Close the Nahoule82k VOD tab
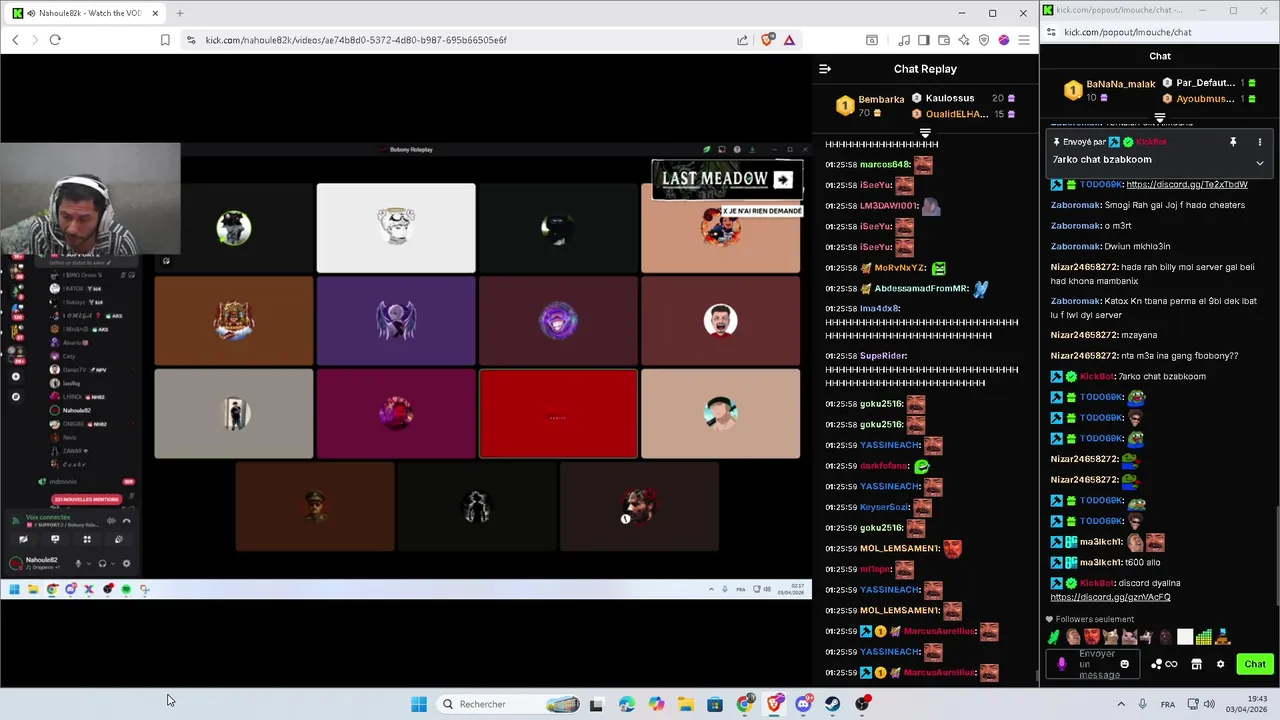Screen dimensions: 1280x720 (x=156, y=13)
